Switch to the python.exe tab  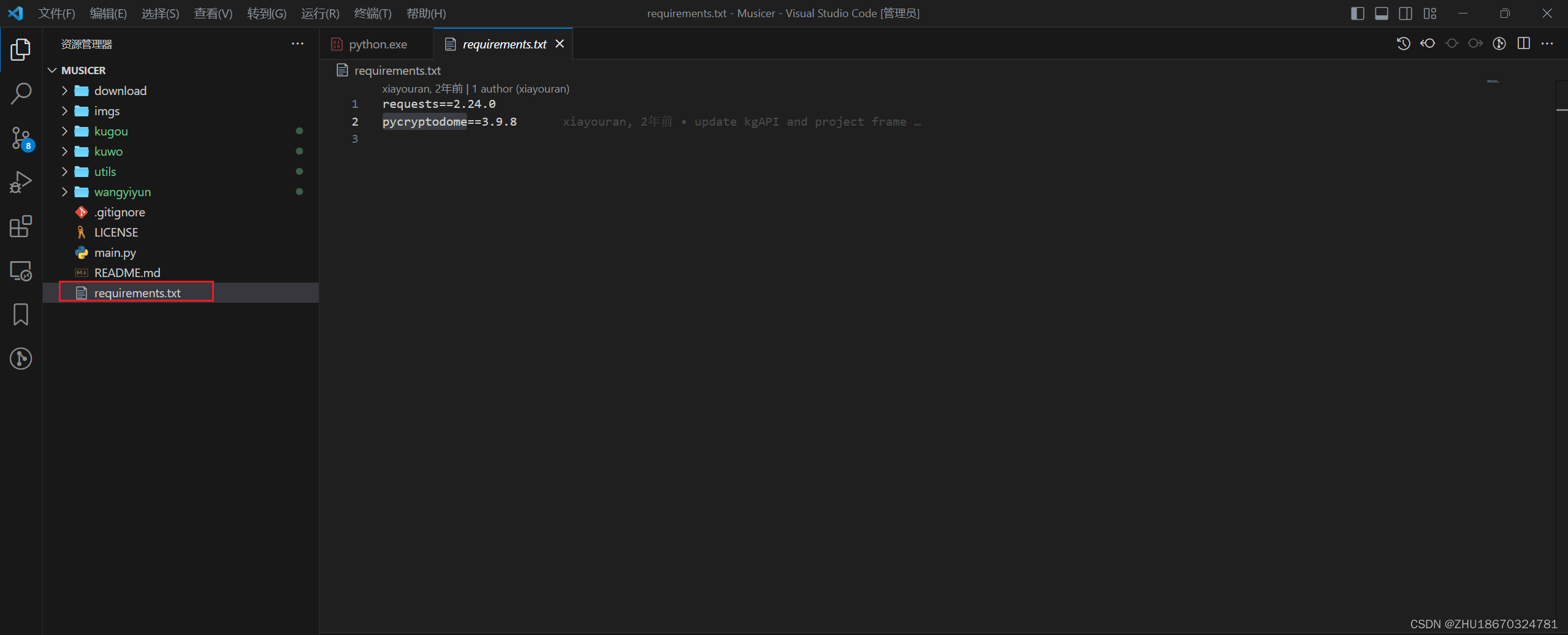coord(376,44)
